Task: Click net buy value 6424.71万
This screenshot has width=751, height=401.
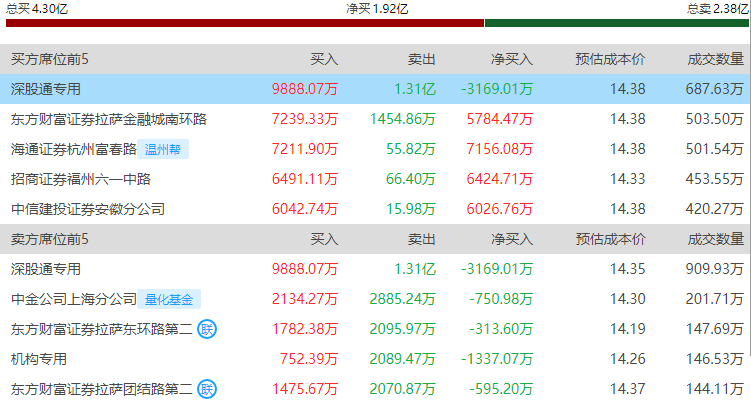Action: 500,179
